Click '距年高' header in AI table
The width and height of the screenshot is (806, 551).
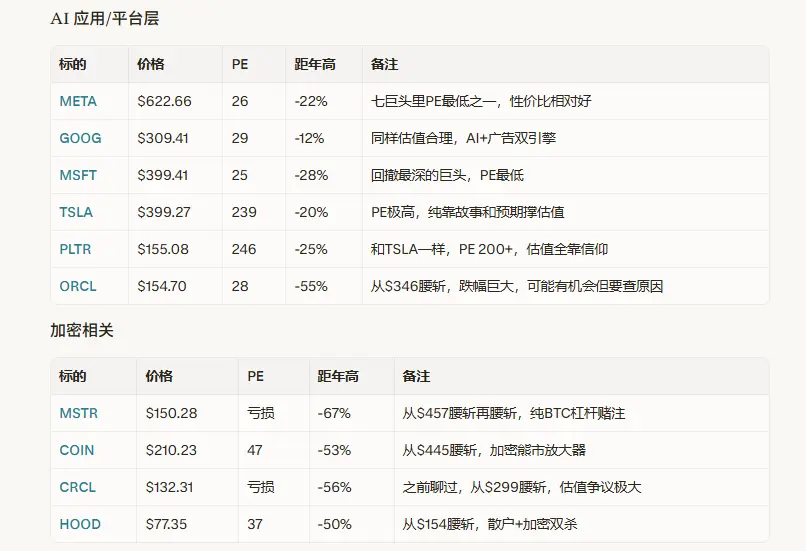315,64
